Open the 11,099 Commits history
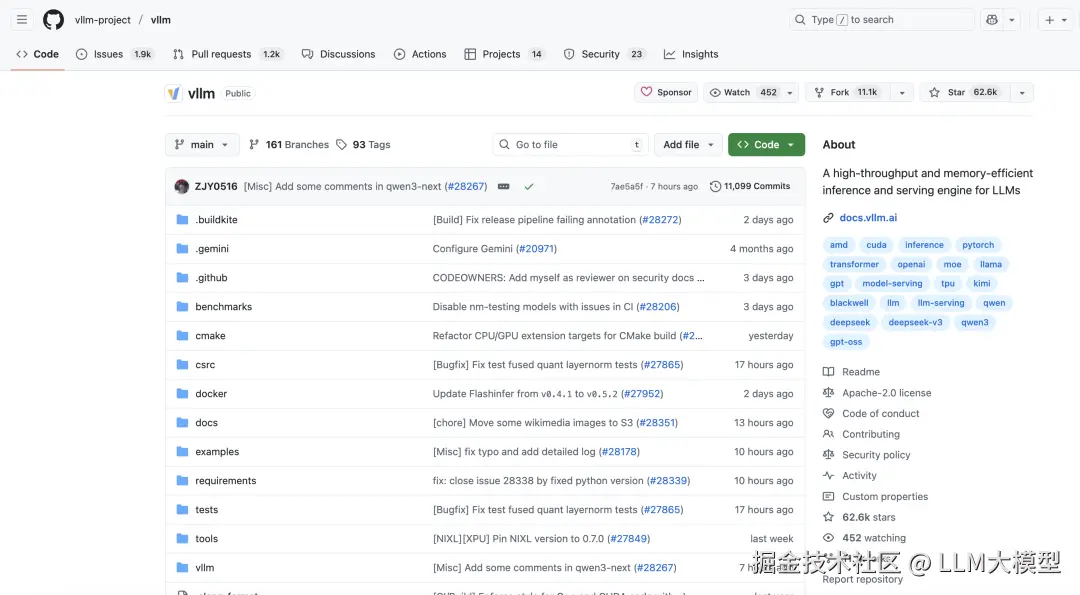The width and height of the screenshot is (1080, 595). pyautogui.click(x=750, y=187)
